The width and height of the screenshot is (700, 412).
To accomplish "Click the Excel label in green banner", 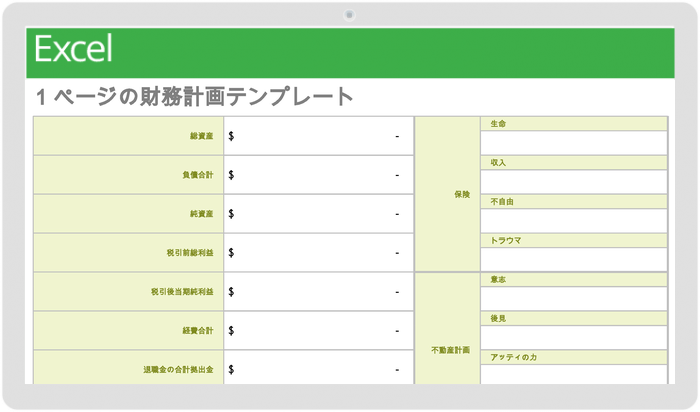I will pyautogui.click(x=73, y=49).
